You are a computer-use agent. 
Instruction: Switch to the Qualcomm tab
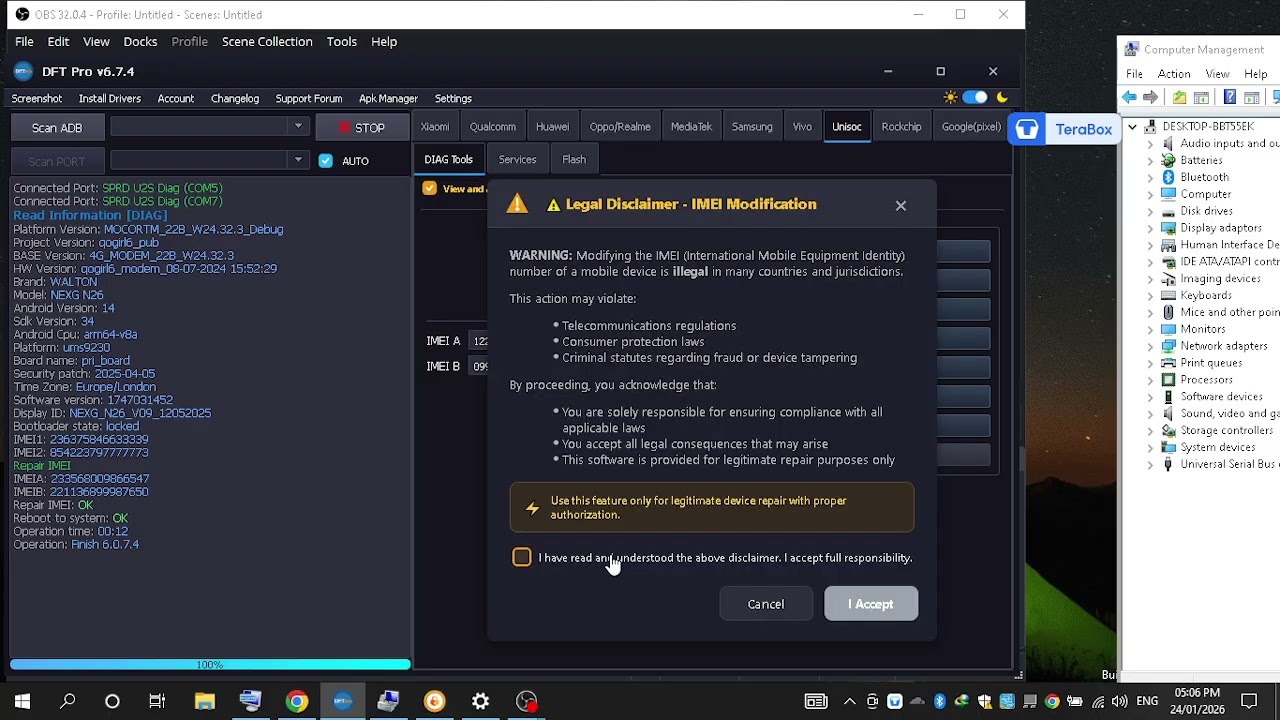(x=493, y=127)
